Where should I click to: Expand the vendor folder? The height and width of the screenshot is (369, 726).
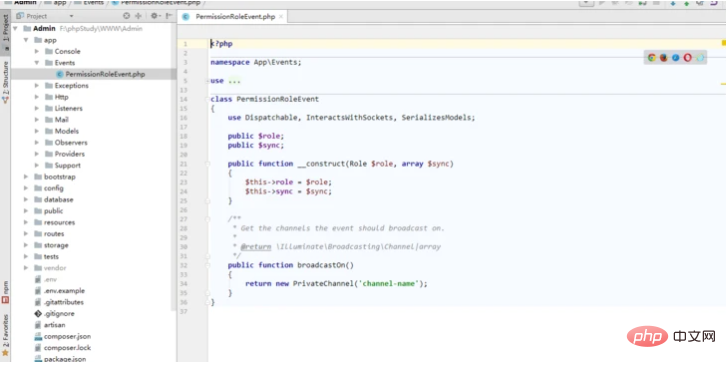[x=26, y=268]
